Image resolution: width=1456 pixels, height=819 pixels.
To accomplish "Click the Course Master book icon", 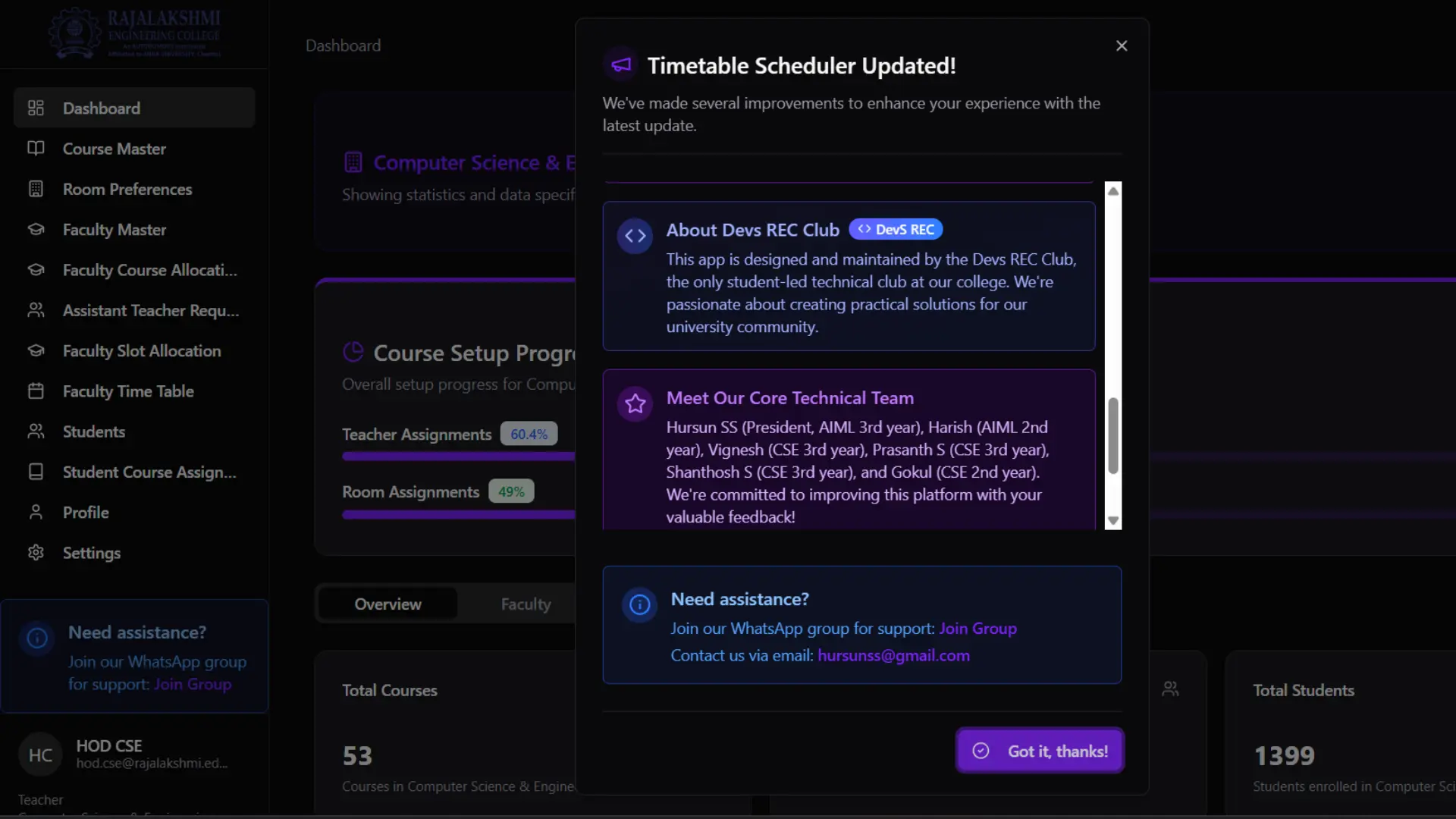I will click(x=36, y=149).
